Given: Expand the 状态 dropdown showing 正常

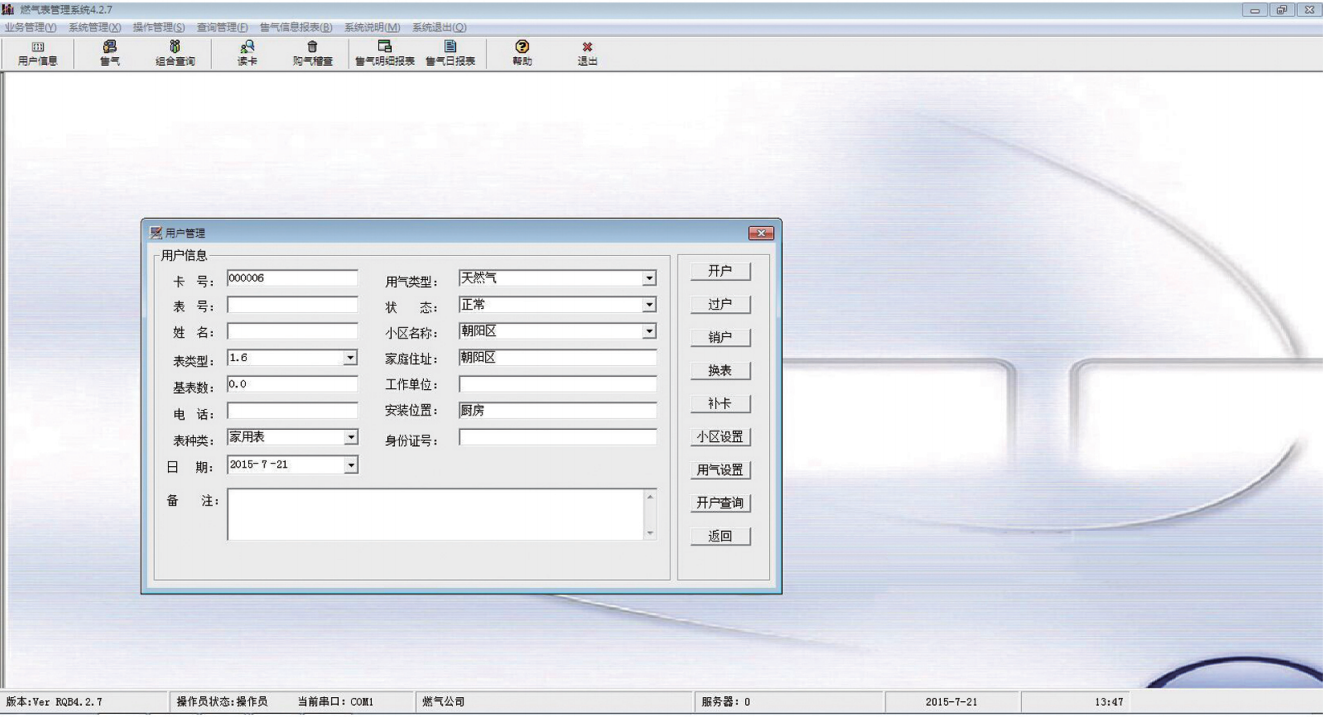Looking at the screenshot, I should pos(649,305).
